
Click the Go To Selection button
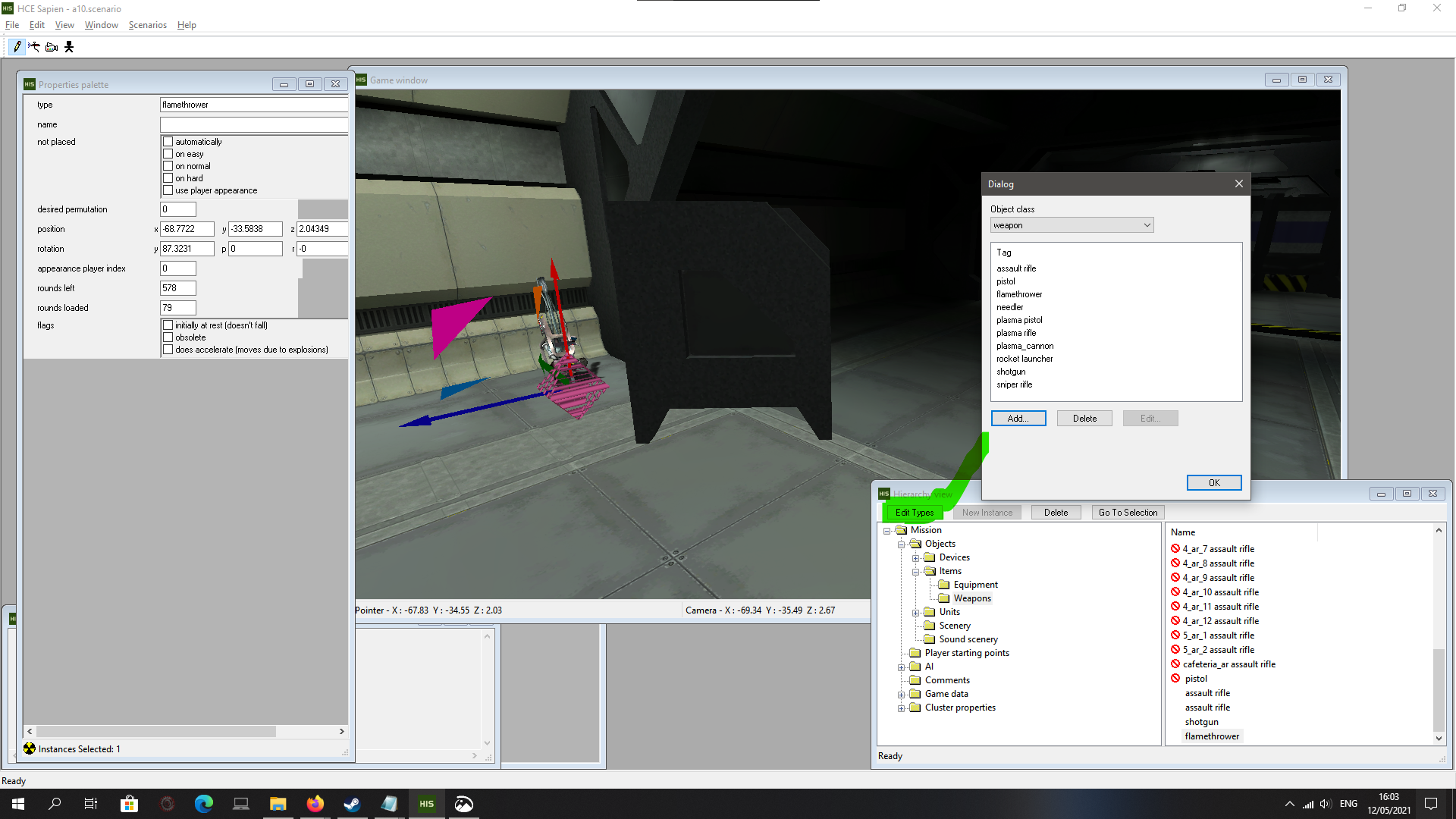coord(1127,513)
